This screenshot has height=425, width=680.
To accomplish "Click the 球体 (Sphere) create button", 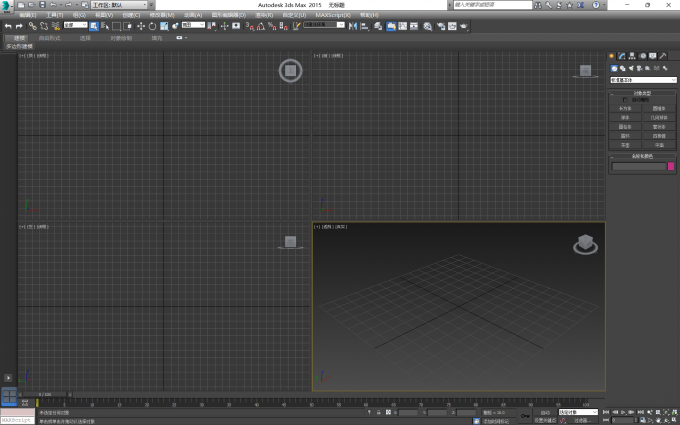I will pyautogui.click(x=625, y=118).
